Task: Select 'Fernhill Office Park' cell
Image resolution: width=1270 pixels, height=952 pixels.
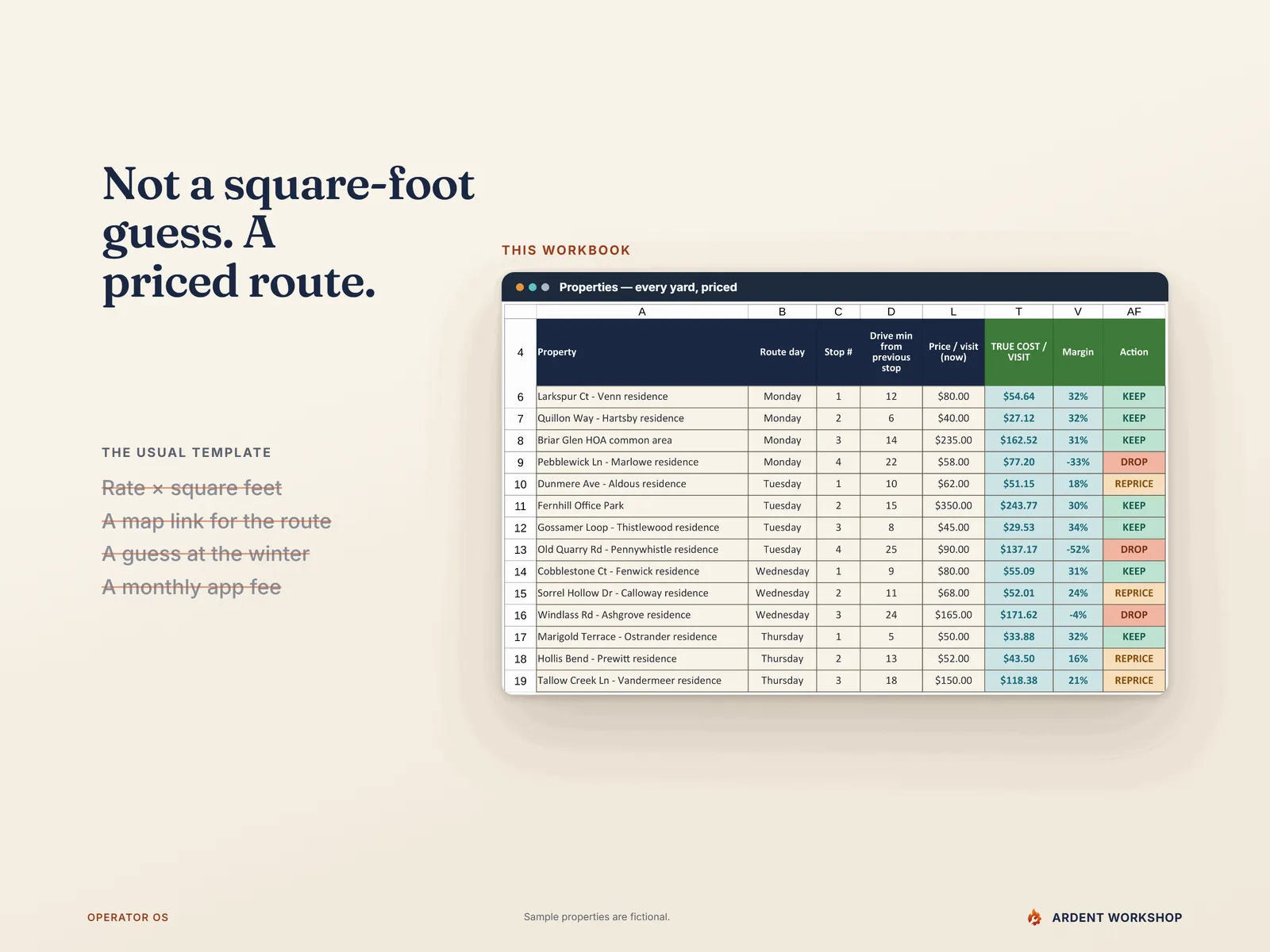Action: coord(642,506)
